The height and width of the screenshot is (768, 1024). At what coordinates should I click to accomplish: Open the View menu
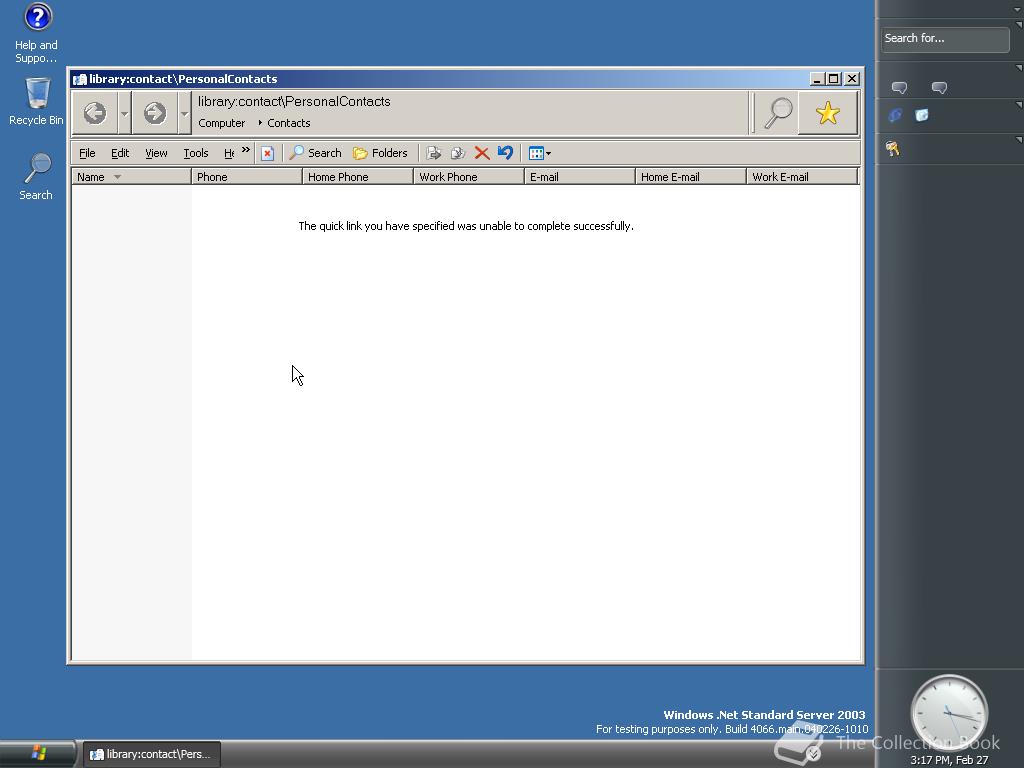pos(156,153)
